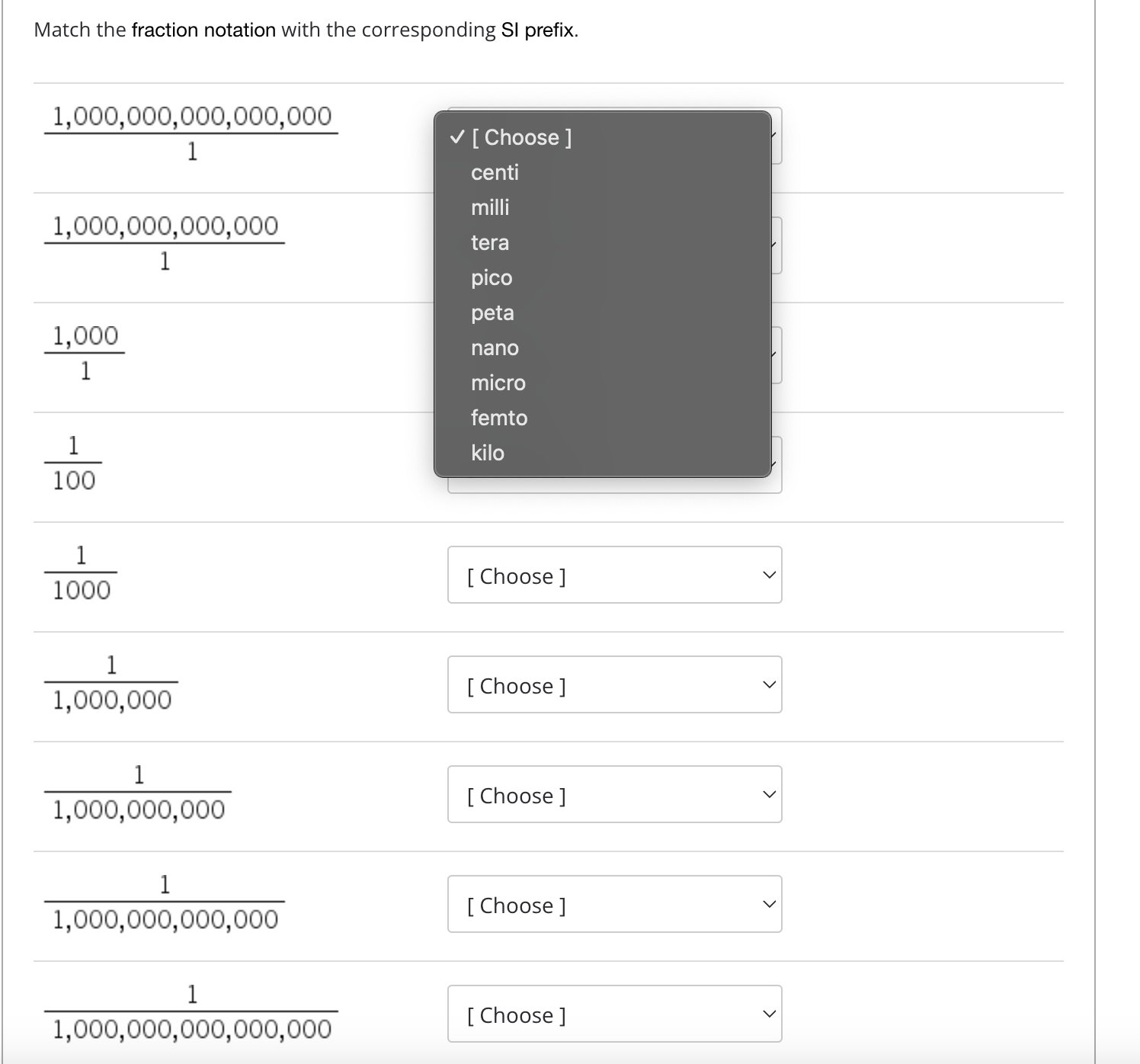This screenshot has width=1140, height=1064.
Task: Open the dropdown beside fraction 1/1,000,000,000
Action: [x=614, y=795]
